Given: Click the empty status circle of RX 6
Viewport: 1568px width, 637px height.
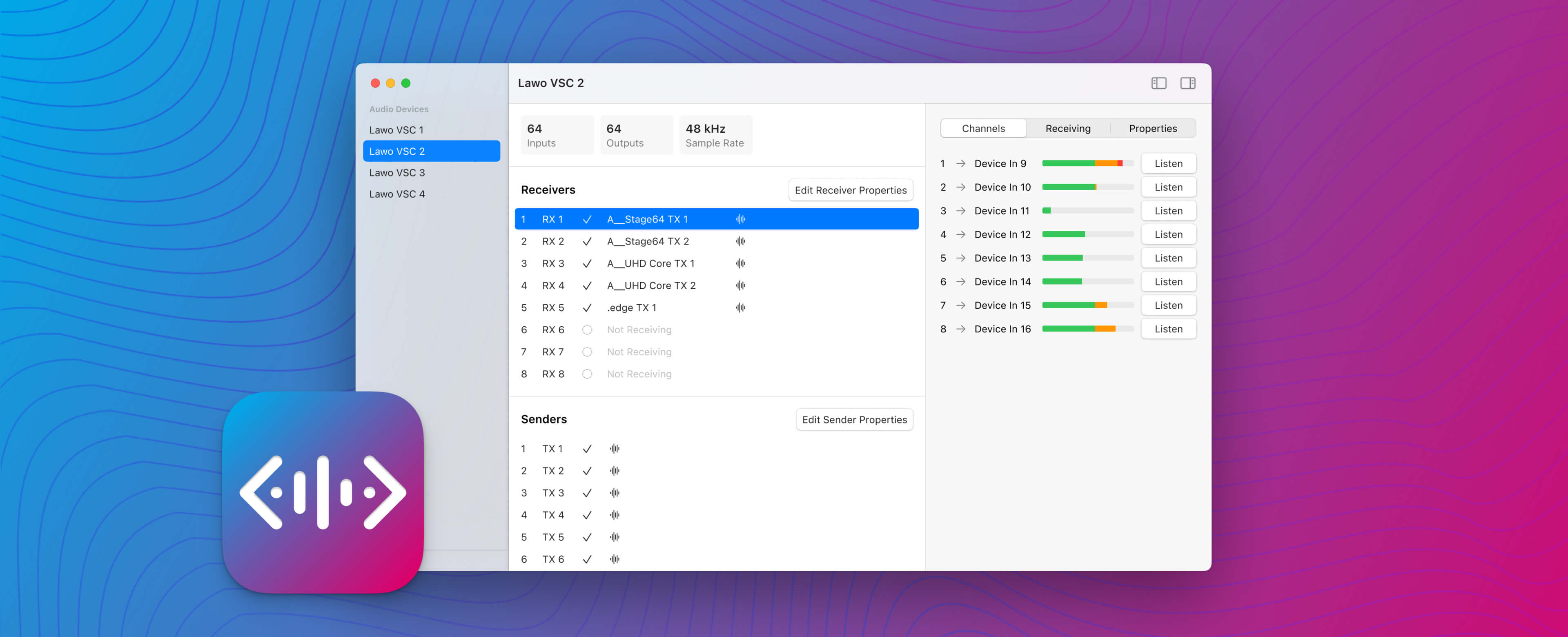Looking at the screenshot, I should [587, 330].
